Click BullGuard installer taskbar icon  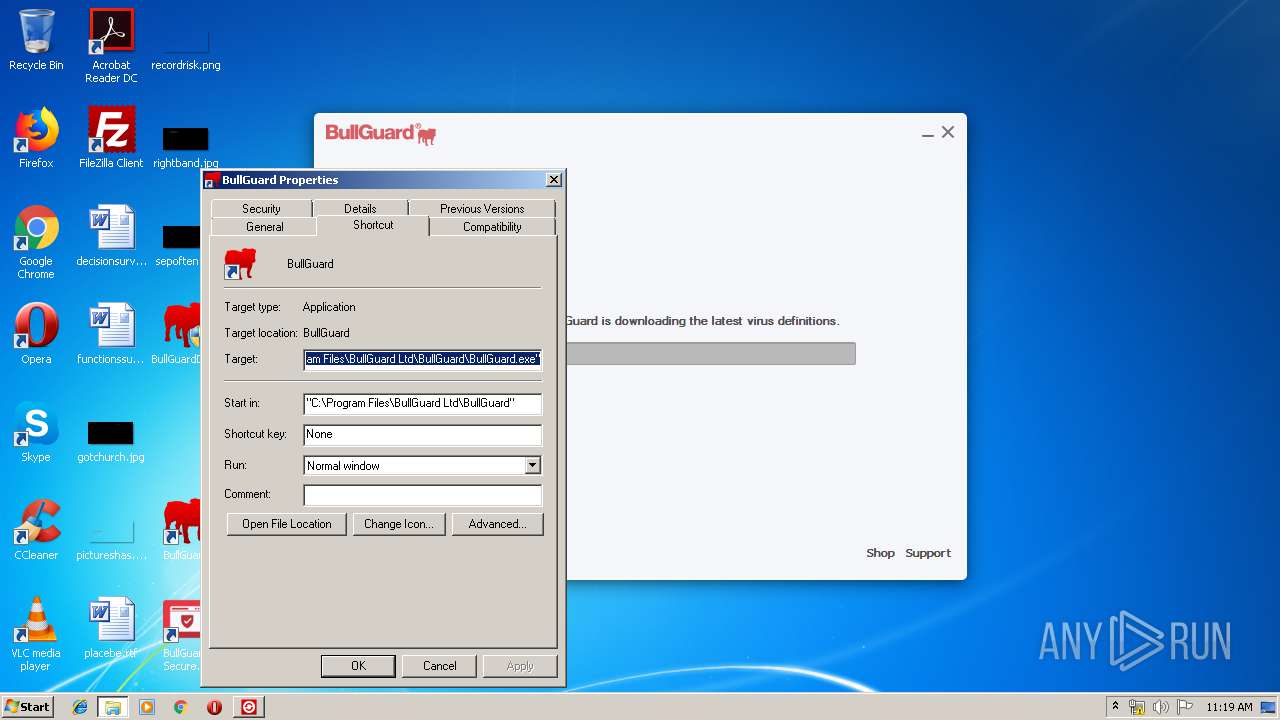click(x=249, y=707)
